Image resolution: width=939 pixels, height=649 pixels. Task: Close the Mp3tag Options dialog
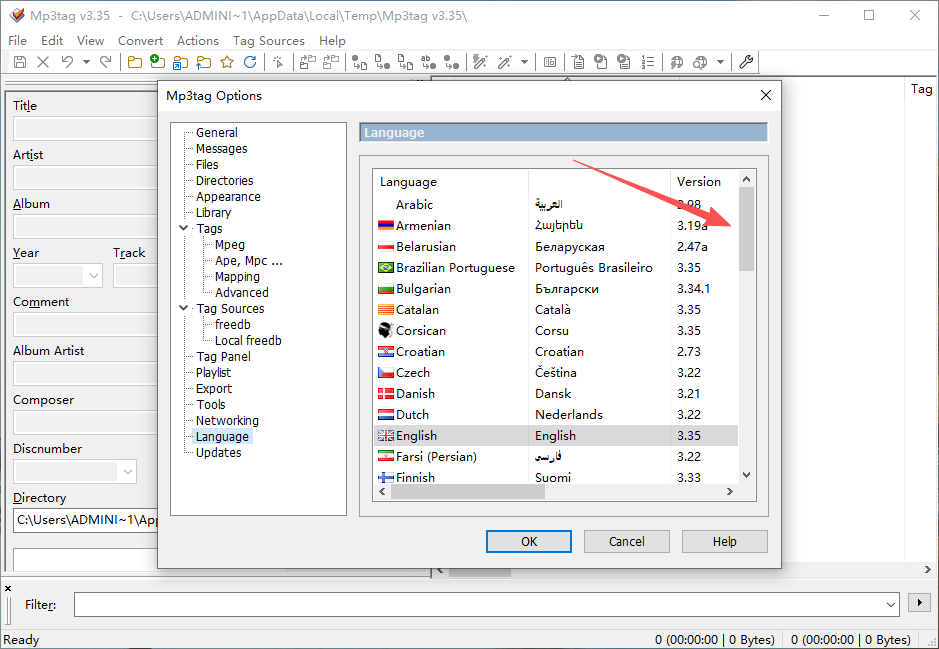[x=765, y=95]
